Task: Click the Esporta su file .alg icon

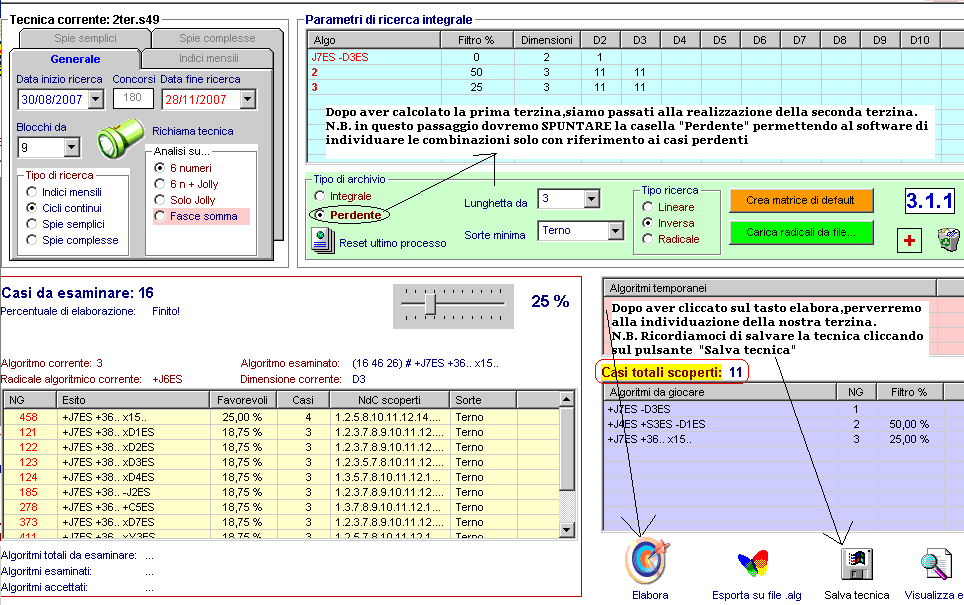Action: pyautogui.click(x=753, y=564)
